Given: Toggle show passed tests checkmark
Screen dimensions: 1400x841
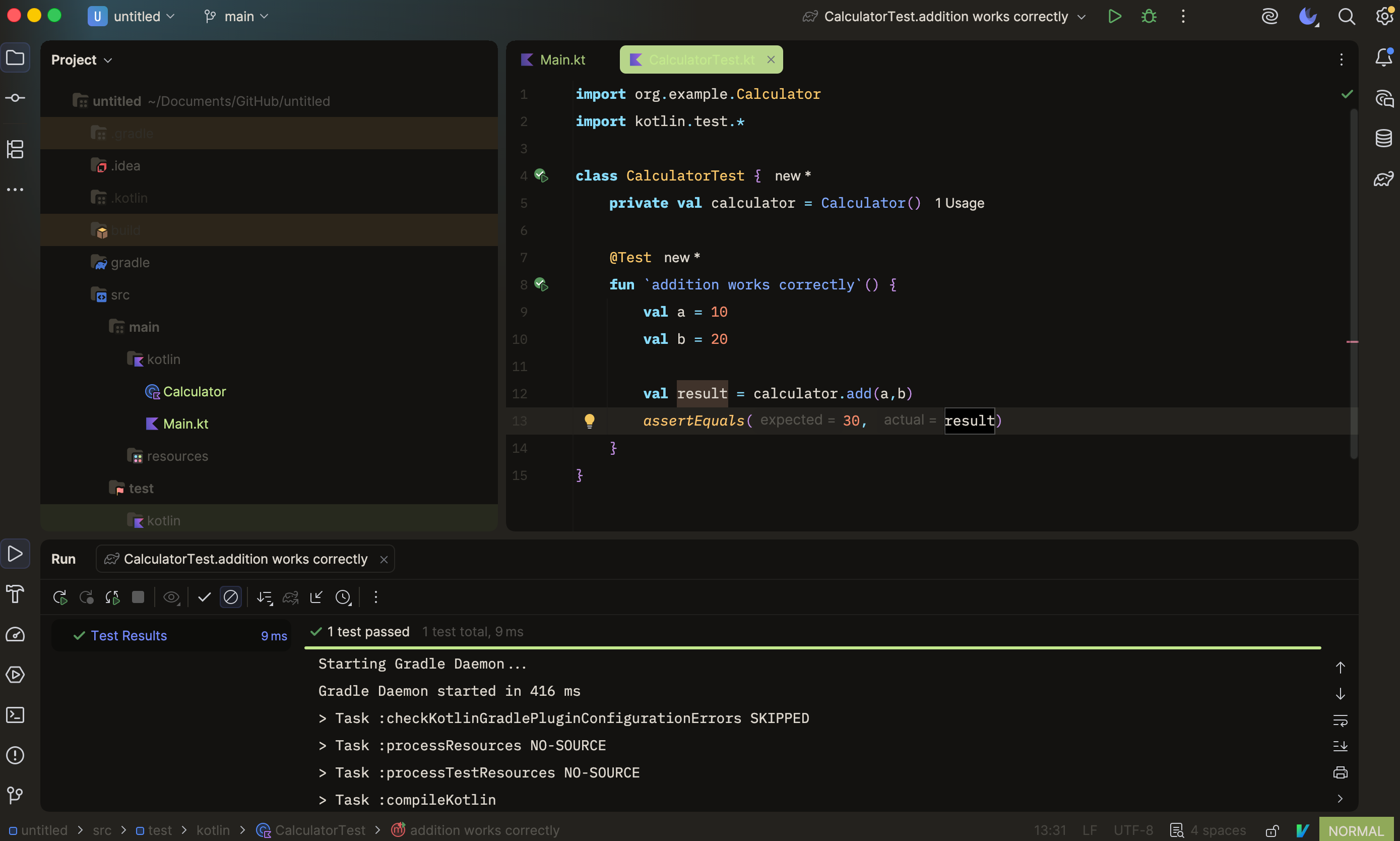Looking at the screenshot, I should click(x=205, y=597).
